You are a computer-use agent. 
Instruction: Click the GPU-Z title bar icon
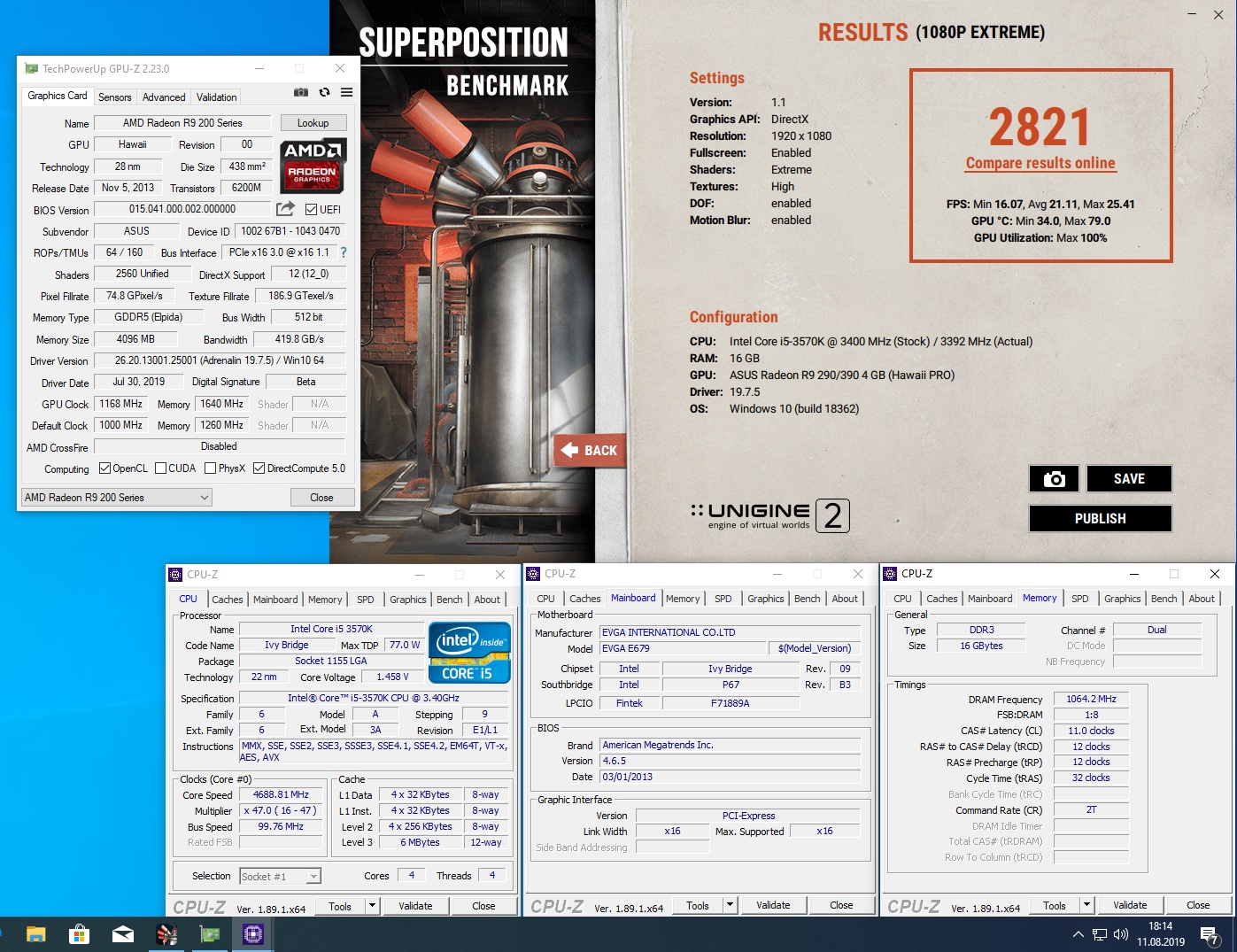pyautogui.click(x=32, y=68)
